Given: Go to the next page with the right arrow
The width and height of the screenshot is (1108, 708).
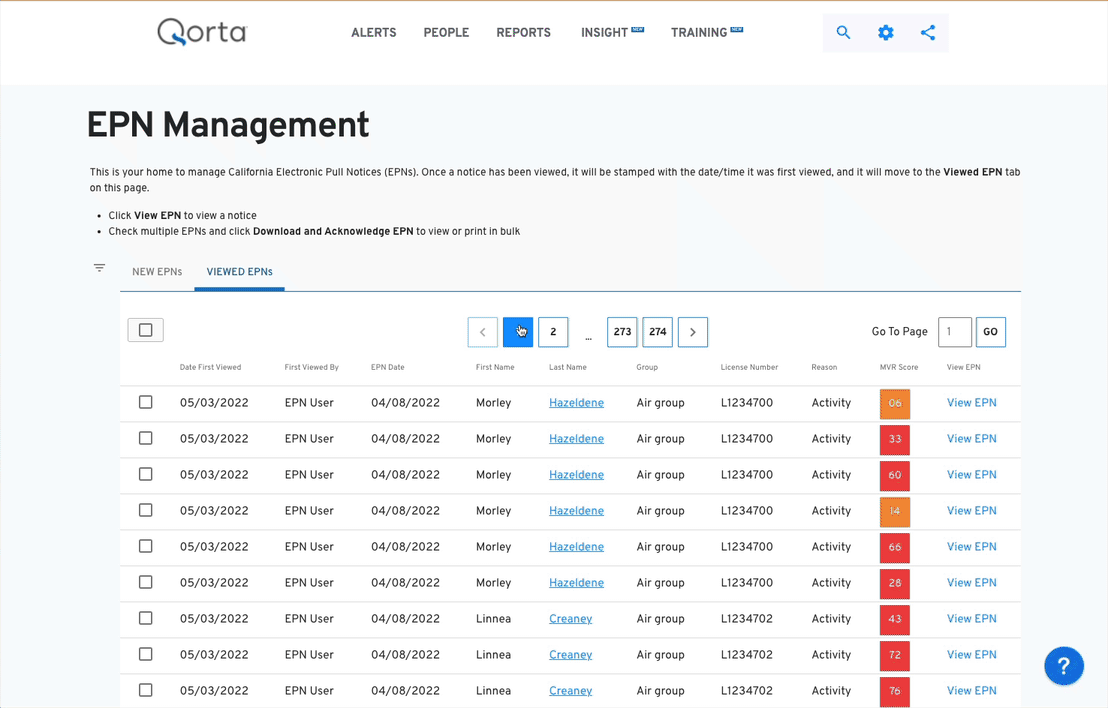Looking at the screenshot, I should (692, 331).
